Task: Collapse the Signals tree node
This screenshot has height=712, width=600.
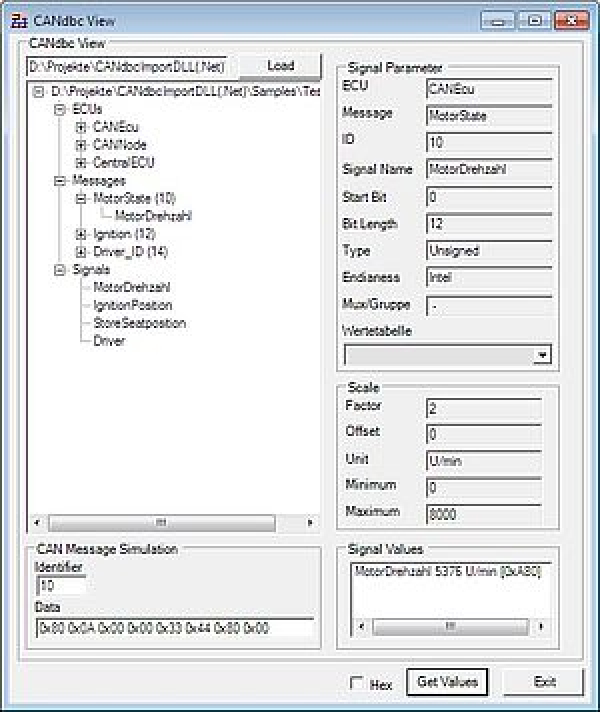Action: point(60,270)
